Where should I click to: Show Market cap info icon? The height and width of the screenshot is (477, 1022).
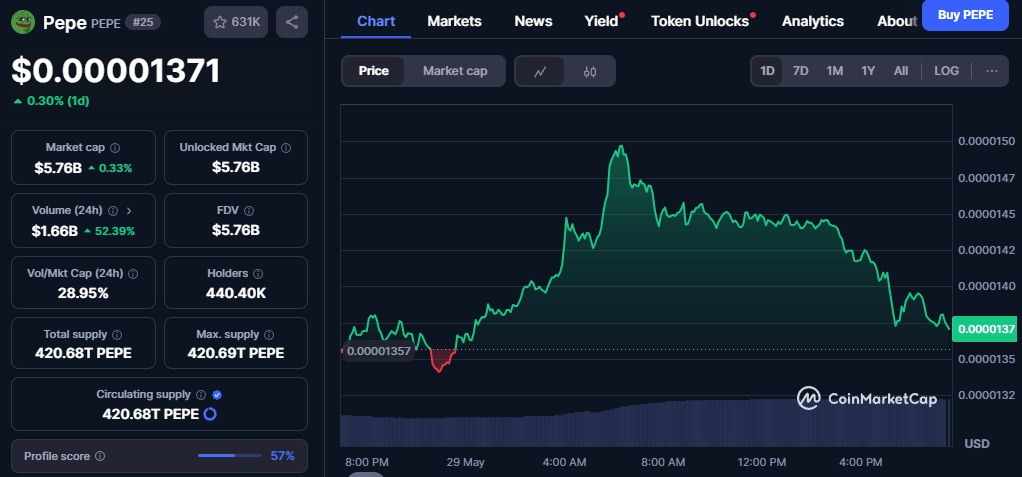[x=115, y=148]
